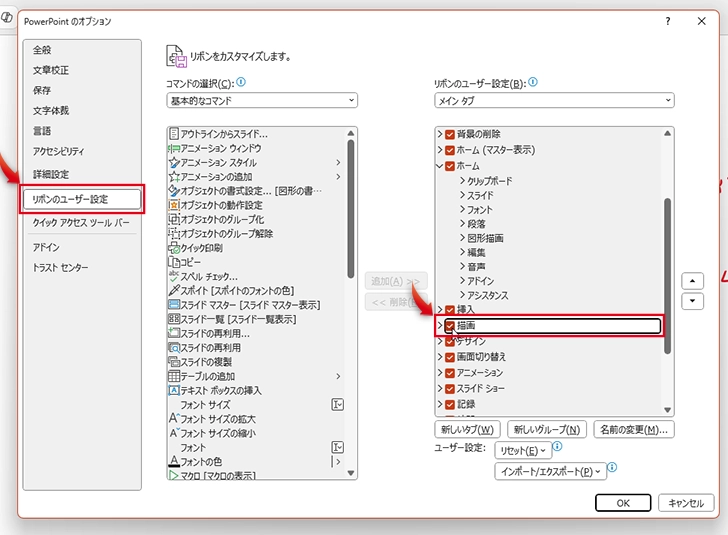Select the スペル チェック icon
728x535 pixels.
[174, 276]
